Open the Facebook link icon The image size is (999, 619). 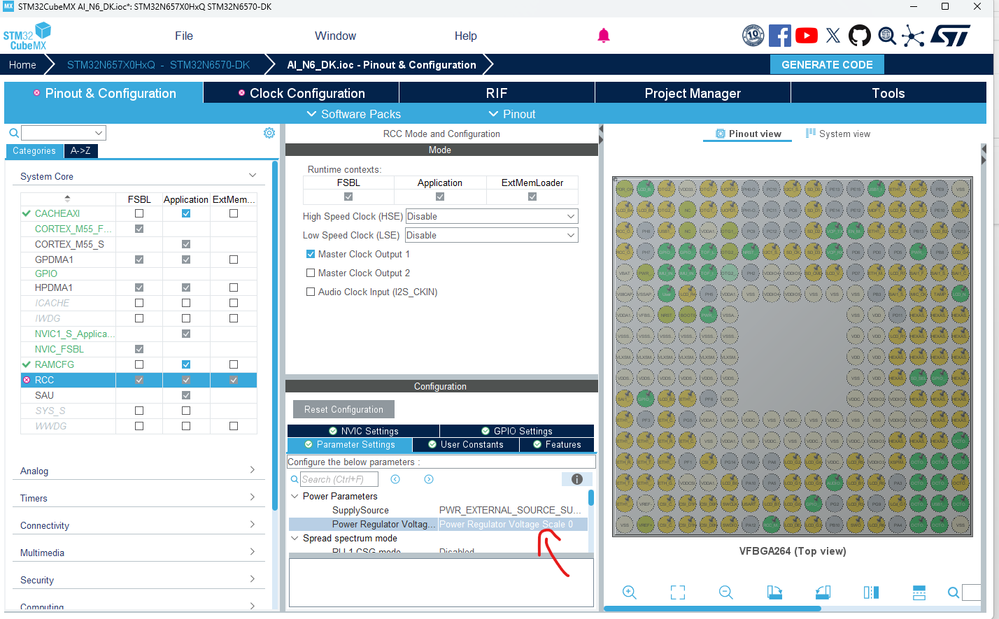tap(780, 36)
